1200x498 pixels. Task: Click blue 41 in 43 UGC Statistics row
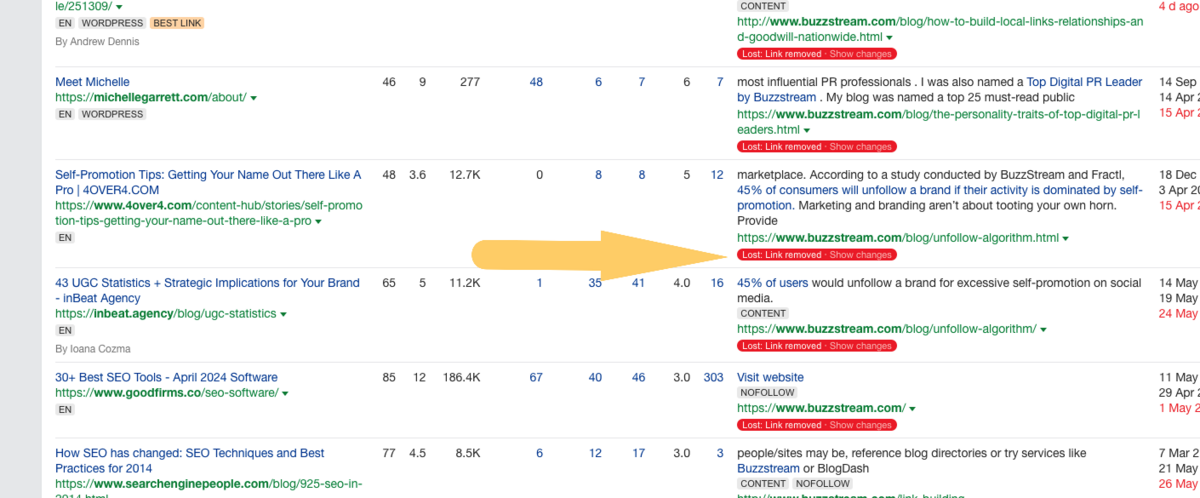(638, 283)
